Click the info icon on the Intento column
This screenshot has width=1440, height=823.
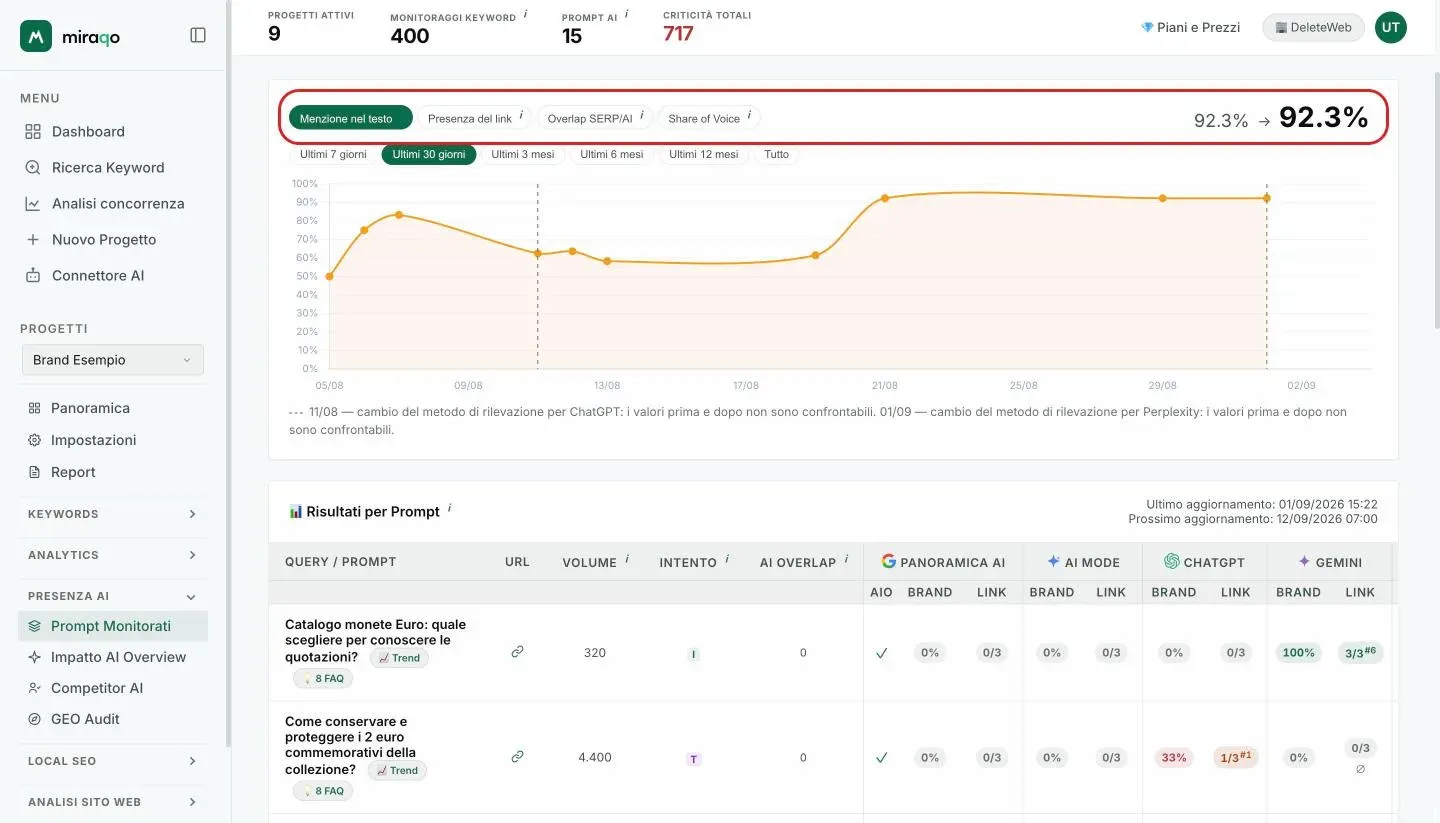coord(727,560)
